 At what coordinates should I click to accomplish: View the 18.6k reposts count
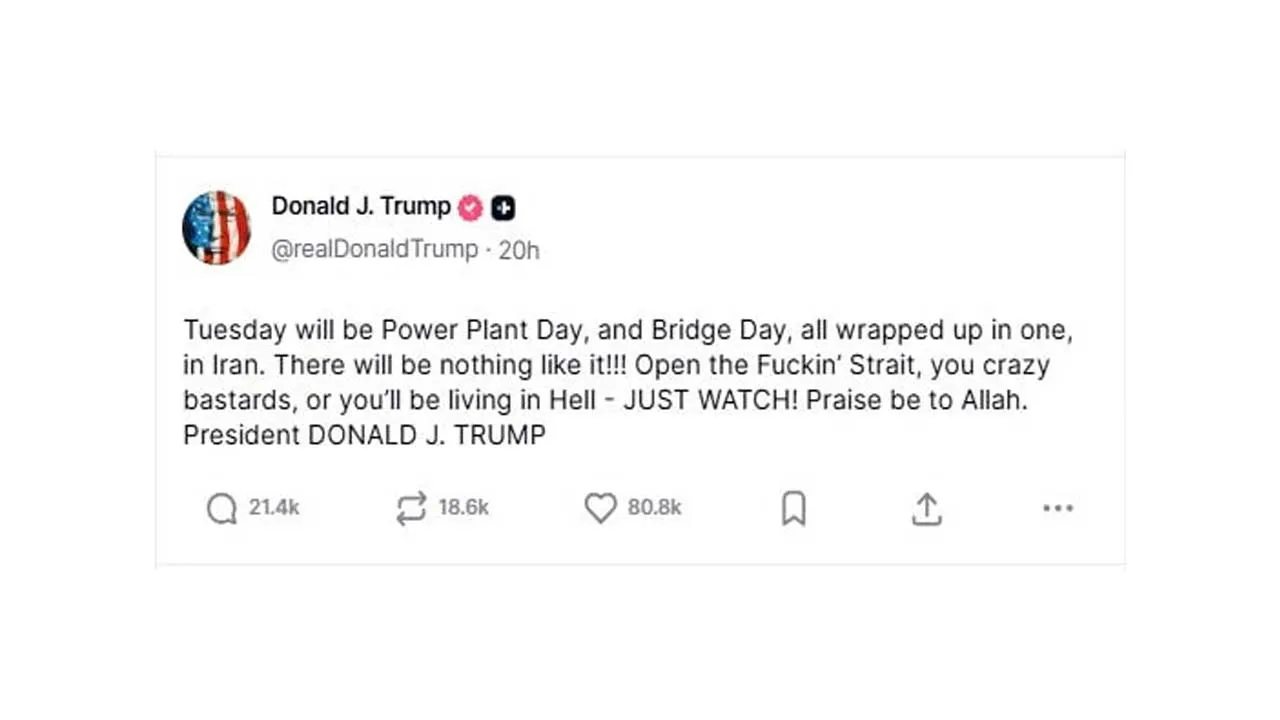(463, 508)
